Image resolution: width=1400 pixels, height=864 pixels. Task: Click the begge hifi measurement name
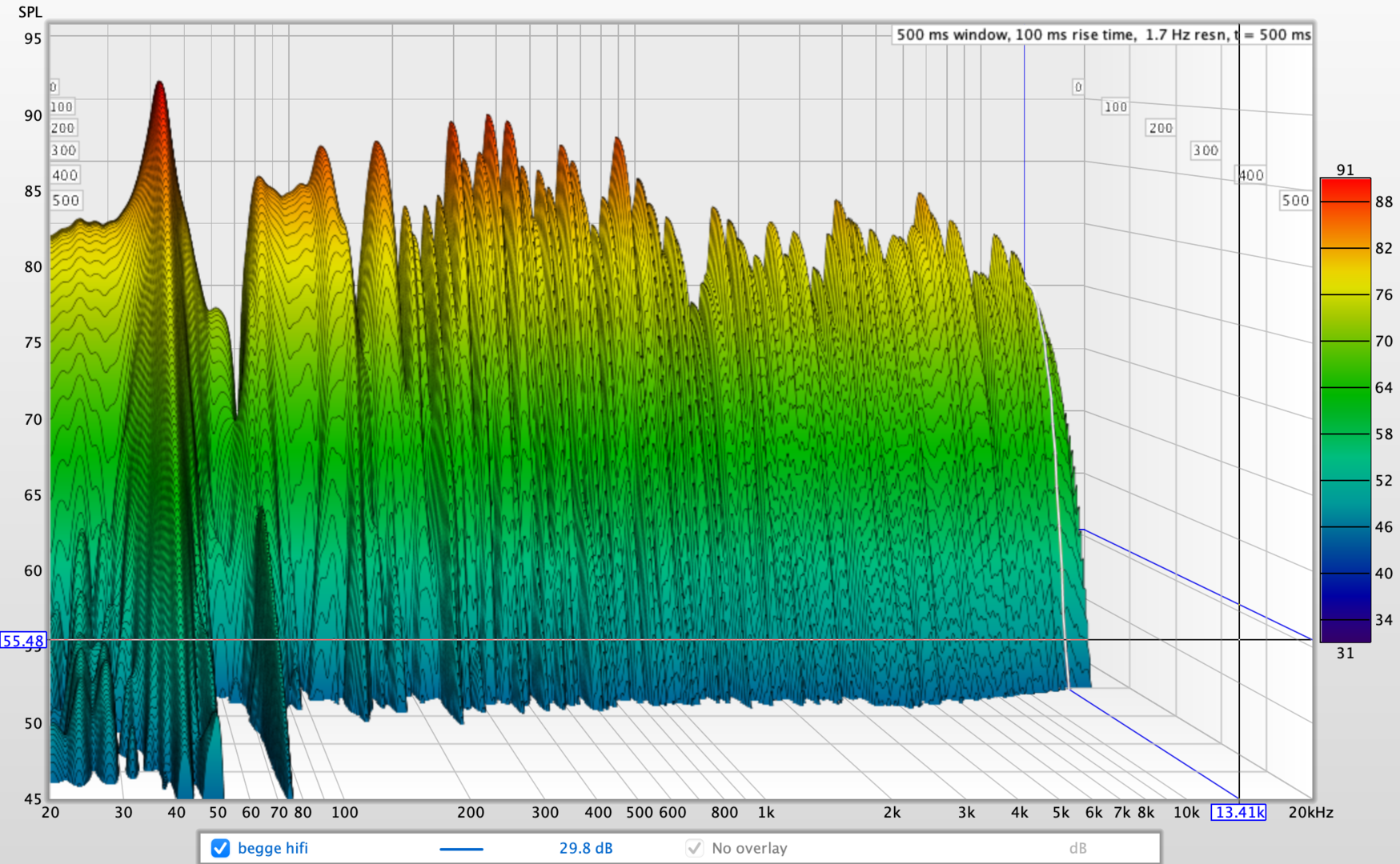272,848
